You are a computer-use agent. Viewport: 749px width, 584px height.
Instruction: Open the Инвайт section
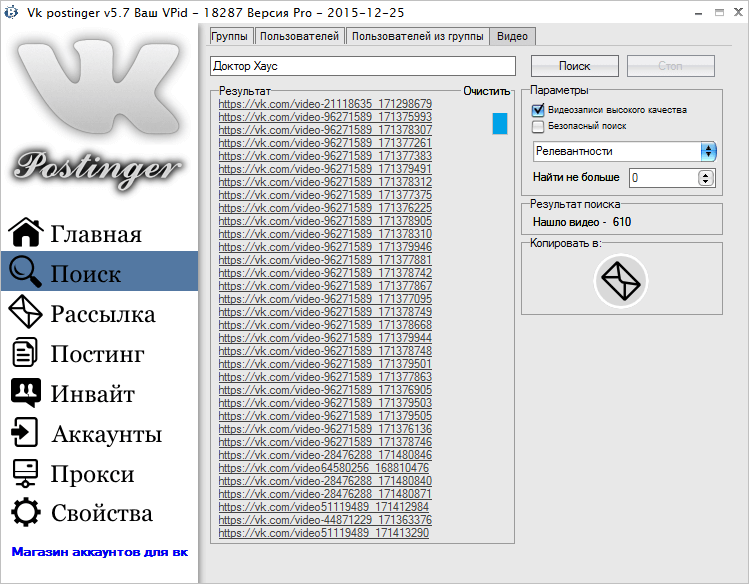99,393
